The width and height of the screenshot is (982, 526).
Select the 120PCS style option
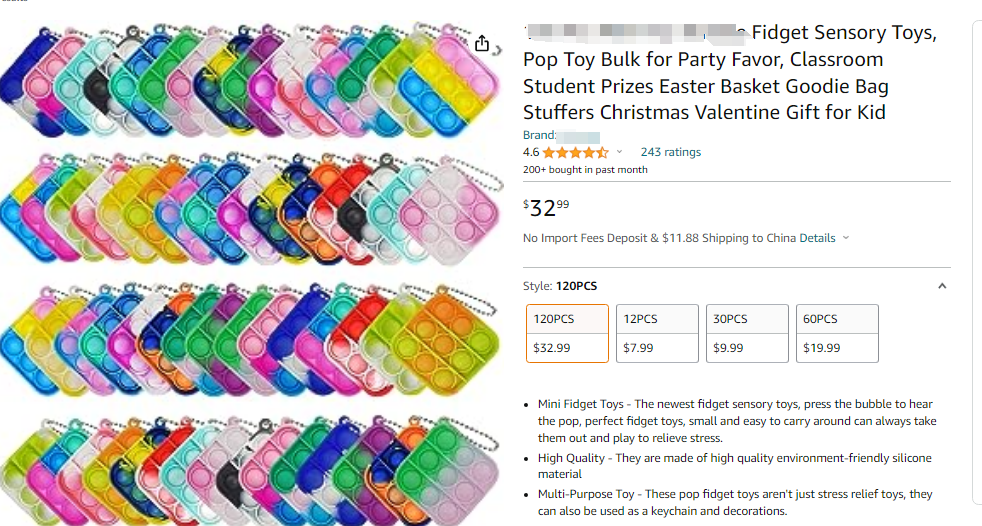point(567,333)
